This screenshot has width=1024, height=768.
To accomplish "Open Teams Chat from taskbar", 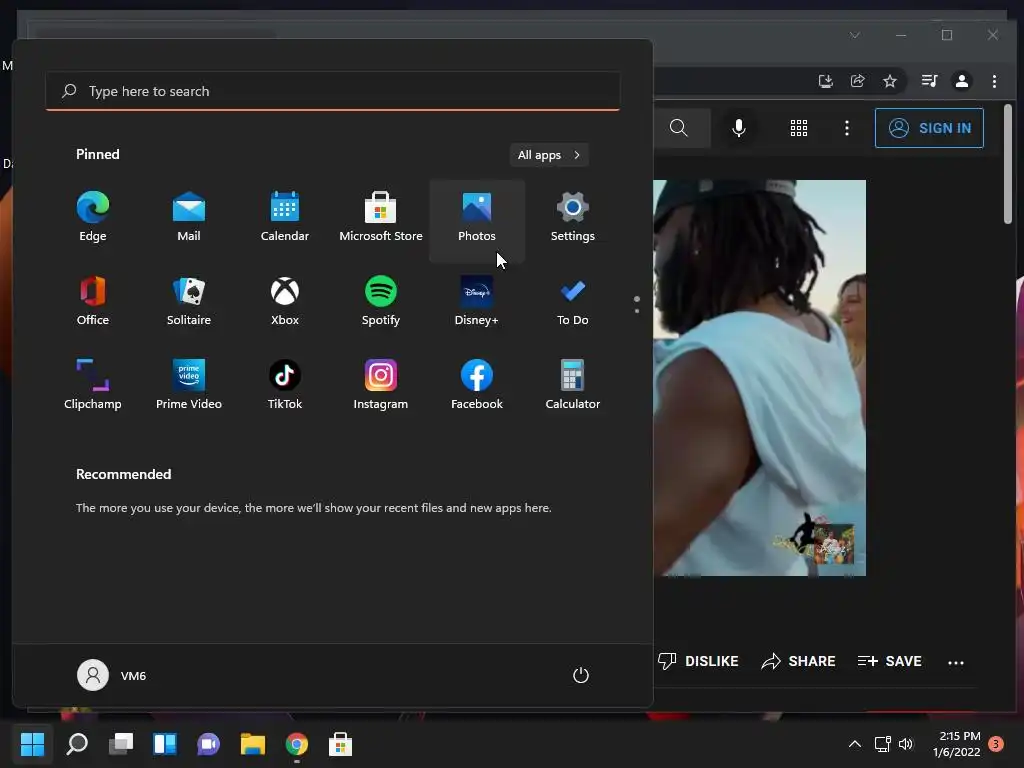I will tap(208, 744).
